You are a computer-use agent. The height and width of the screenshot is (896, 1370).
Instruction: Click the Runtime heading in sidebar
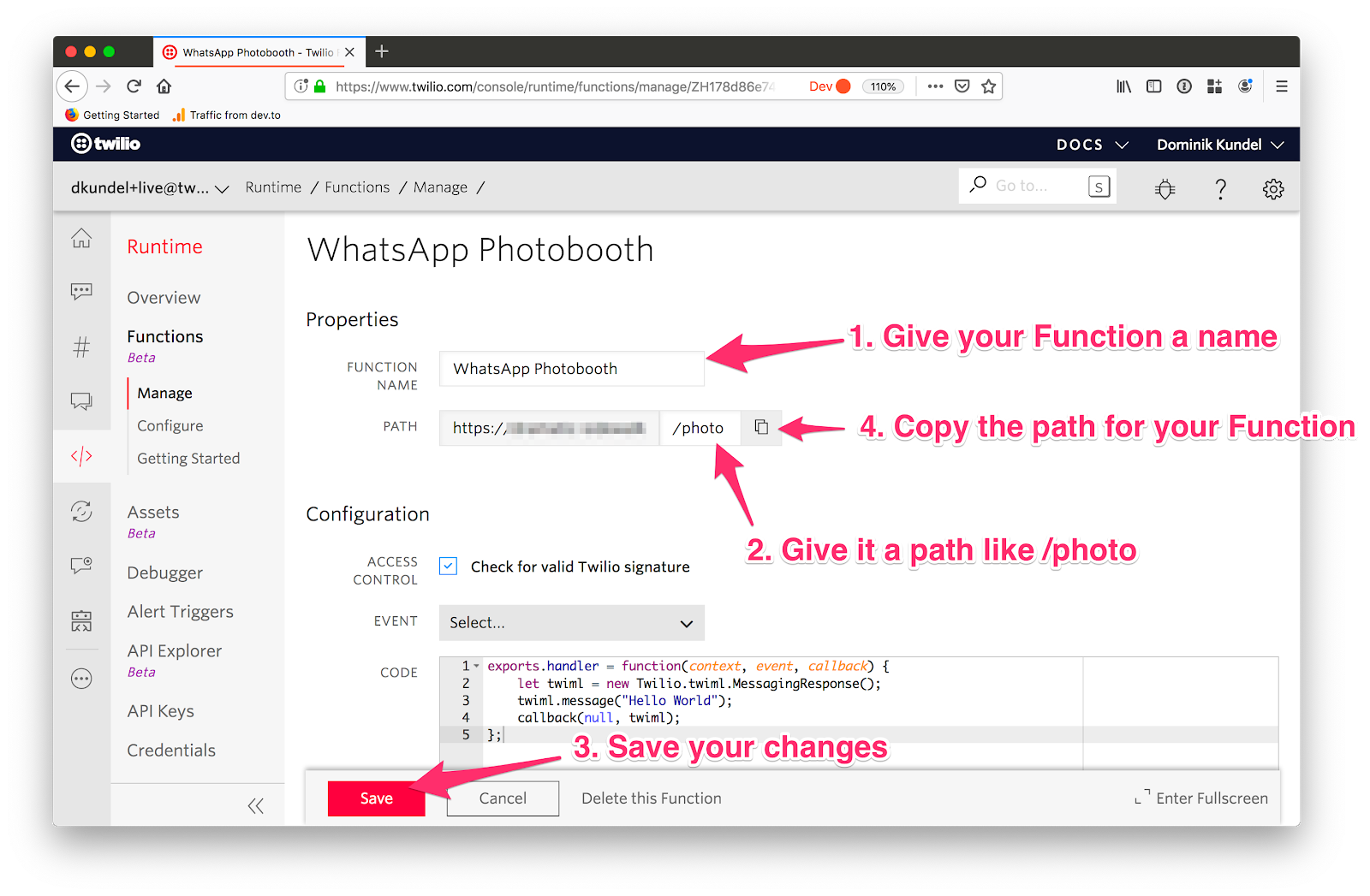click(164, 246)
